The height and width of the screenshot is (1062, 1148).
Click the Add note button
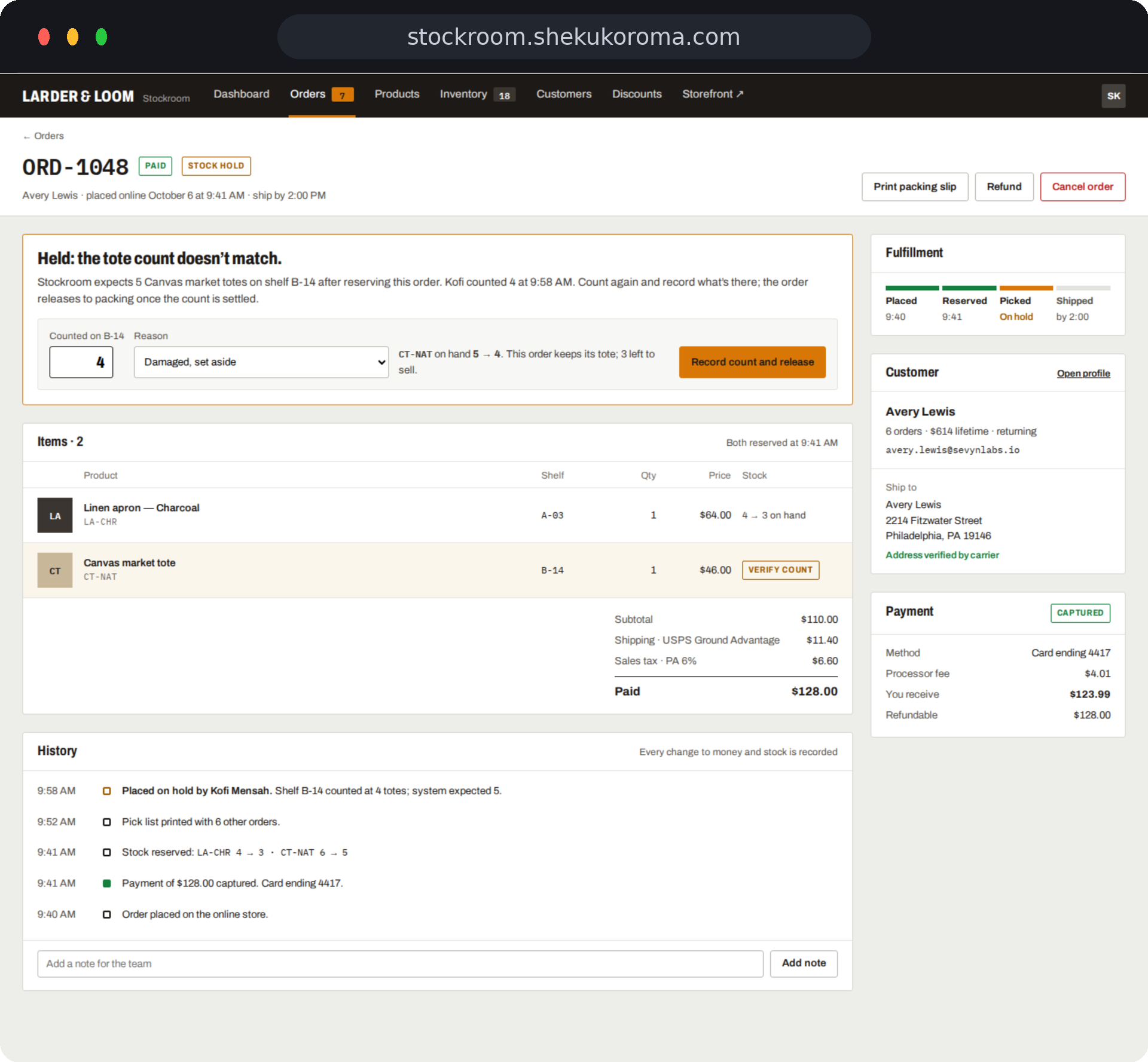[804, 963]
